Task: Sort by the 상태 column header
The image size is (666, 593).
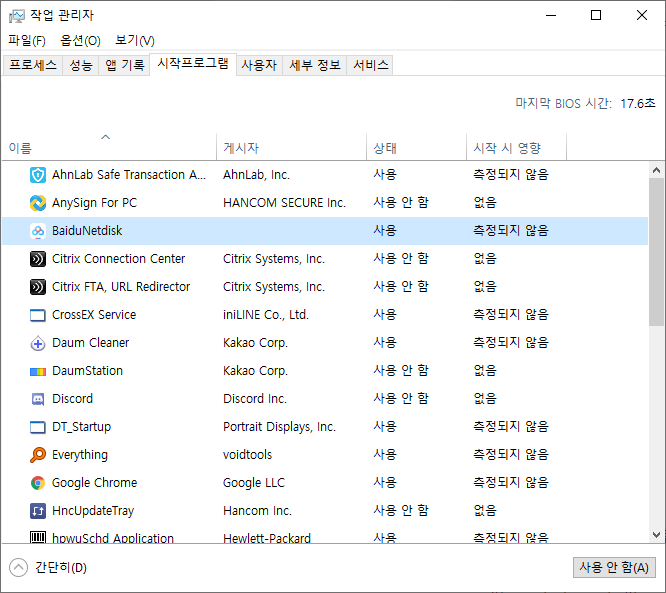Action: (417, 147)
